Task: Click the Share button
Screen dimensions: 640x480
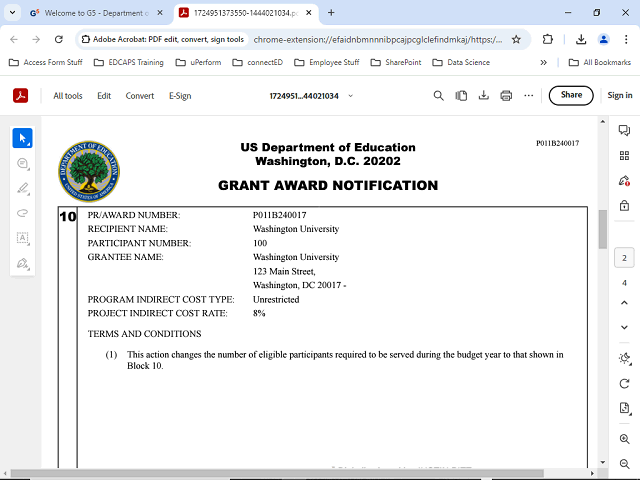Action: (x=571, y=95)
